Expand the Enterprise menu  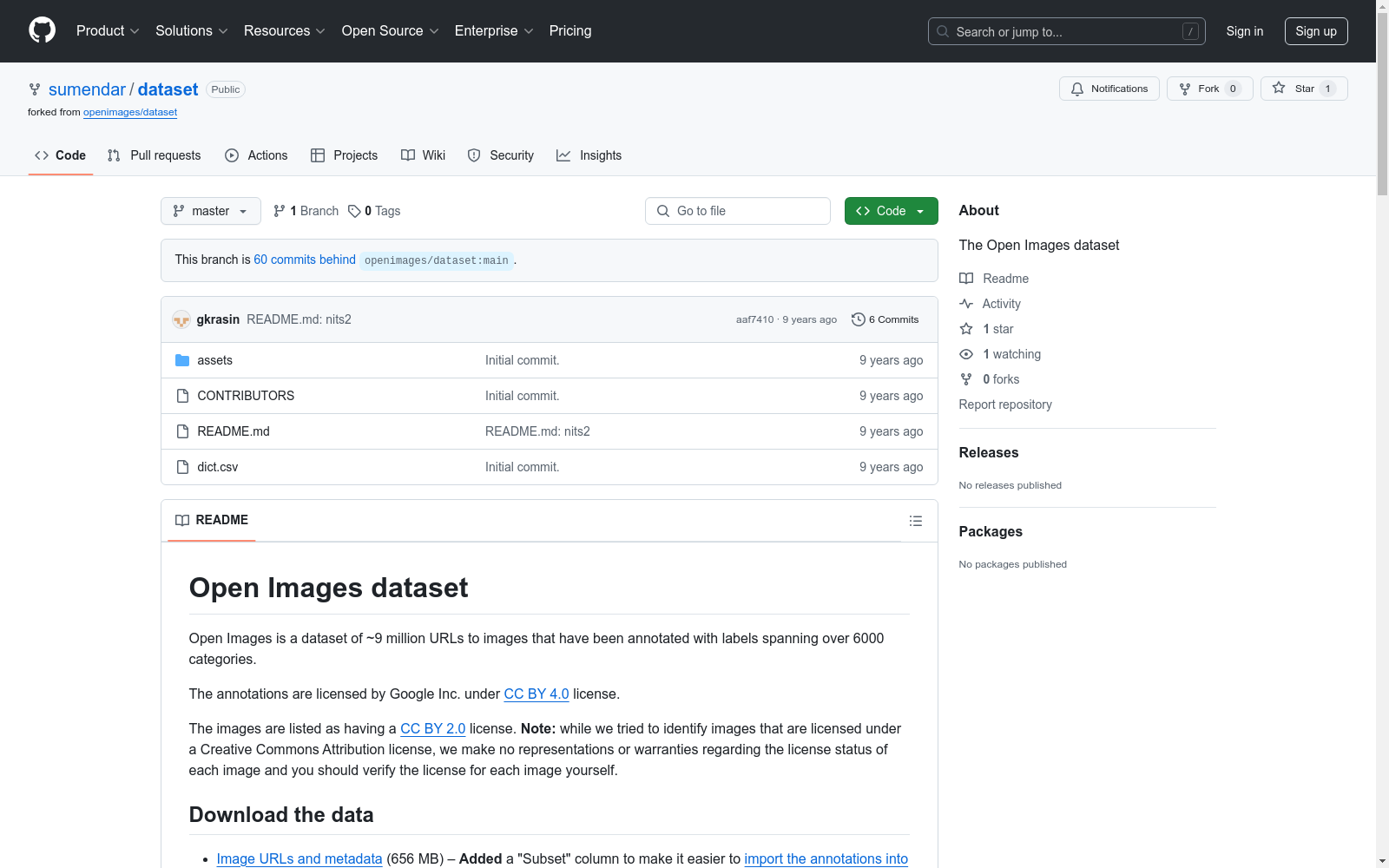click(x=494, y=30)
